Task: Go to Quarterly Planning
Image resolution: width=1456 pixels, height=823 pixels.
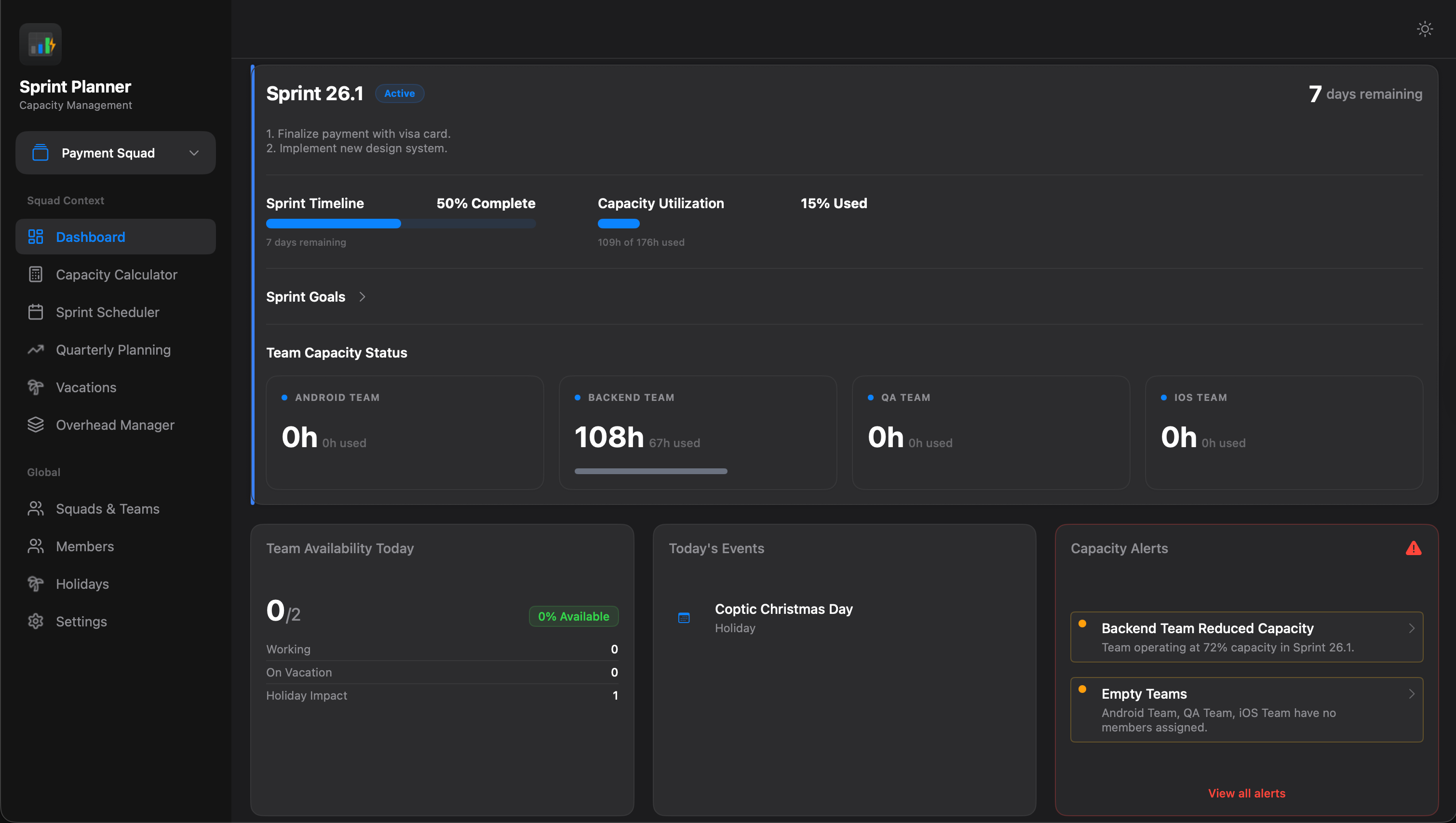Action: click(113, 349)
